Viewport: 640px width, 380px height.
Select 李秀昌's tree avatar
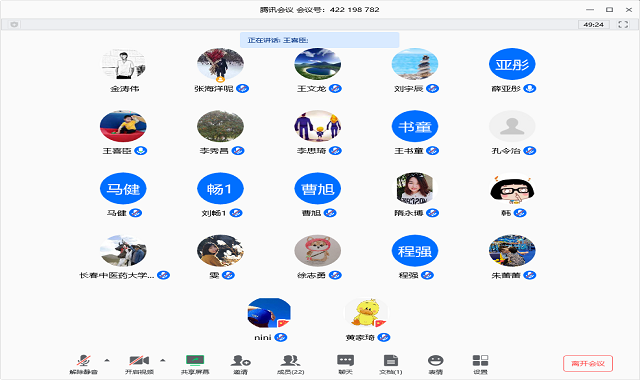[220, 126]
